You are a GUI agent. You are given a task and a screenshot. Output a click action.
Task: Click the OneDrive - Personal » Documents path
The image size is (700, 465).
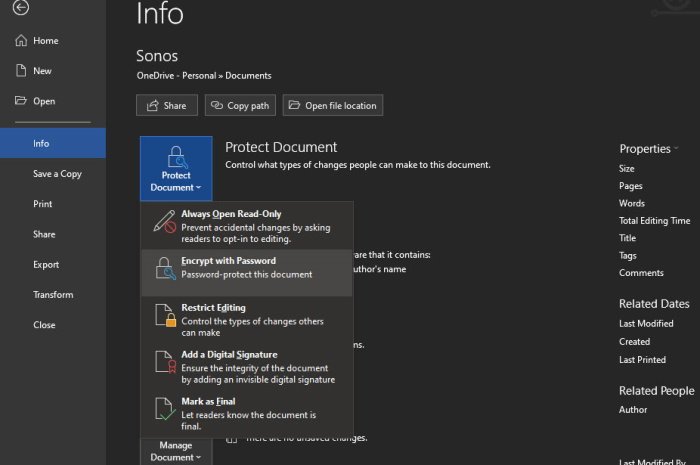[x=204, y=75]
